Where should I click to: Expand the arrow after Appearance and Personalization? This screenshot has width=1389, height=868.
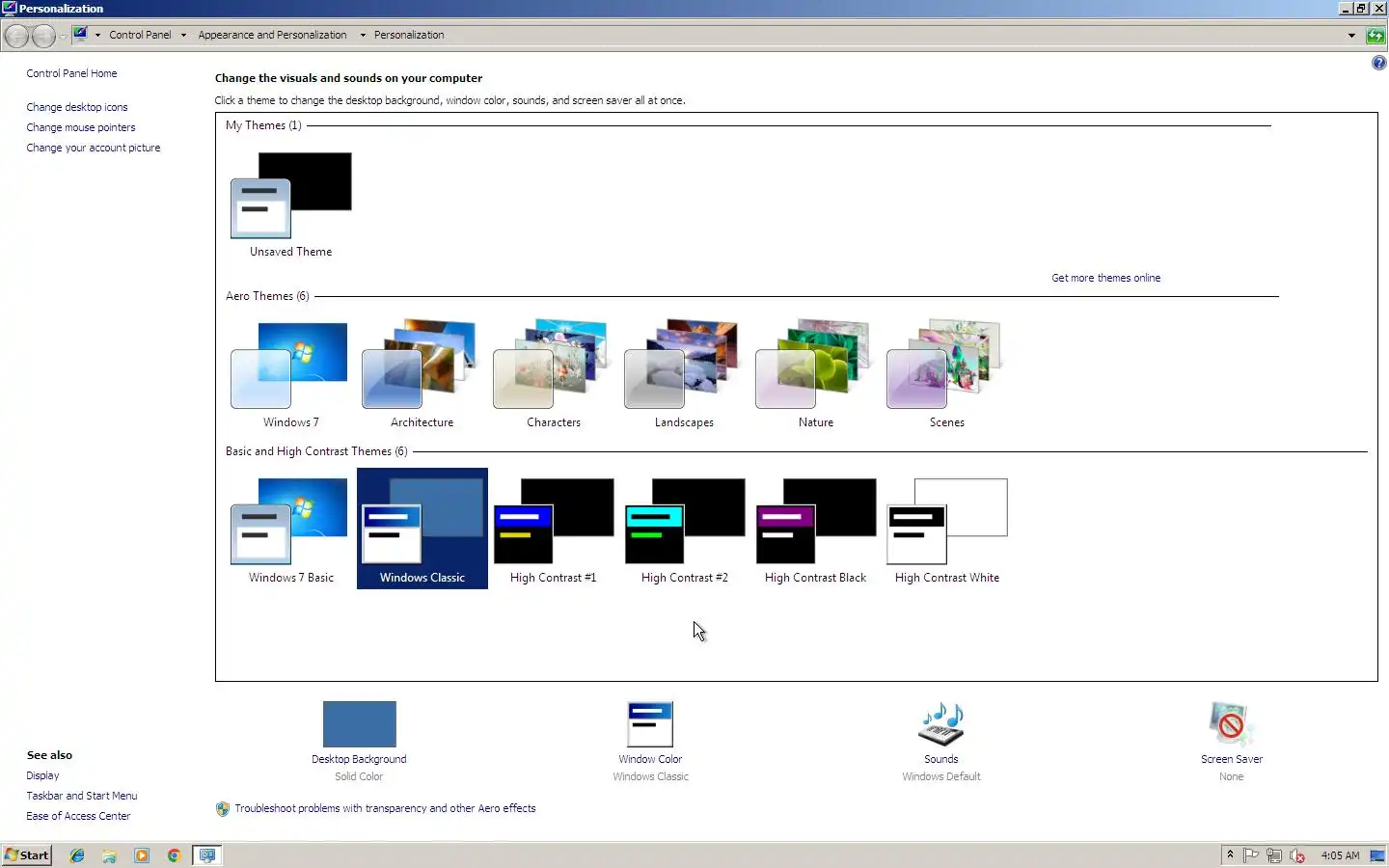click(363, 35)
